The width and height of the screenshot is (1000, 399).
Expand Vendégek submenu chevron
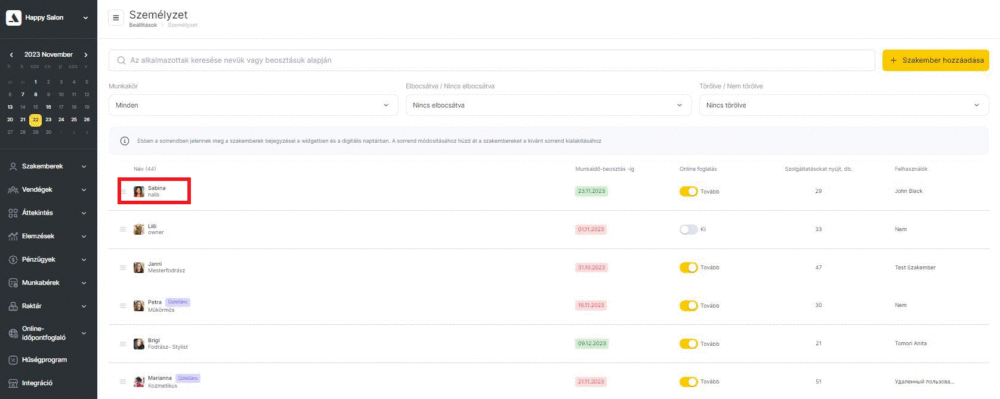(84, 190)
